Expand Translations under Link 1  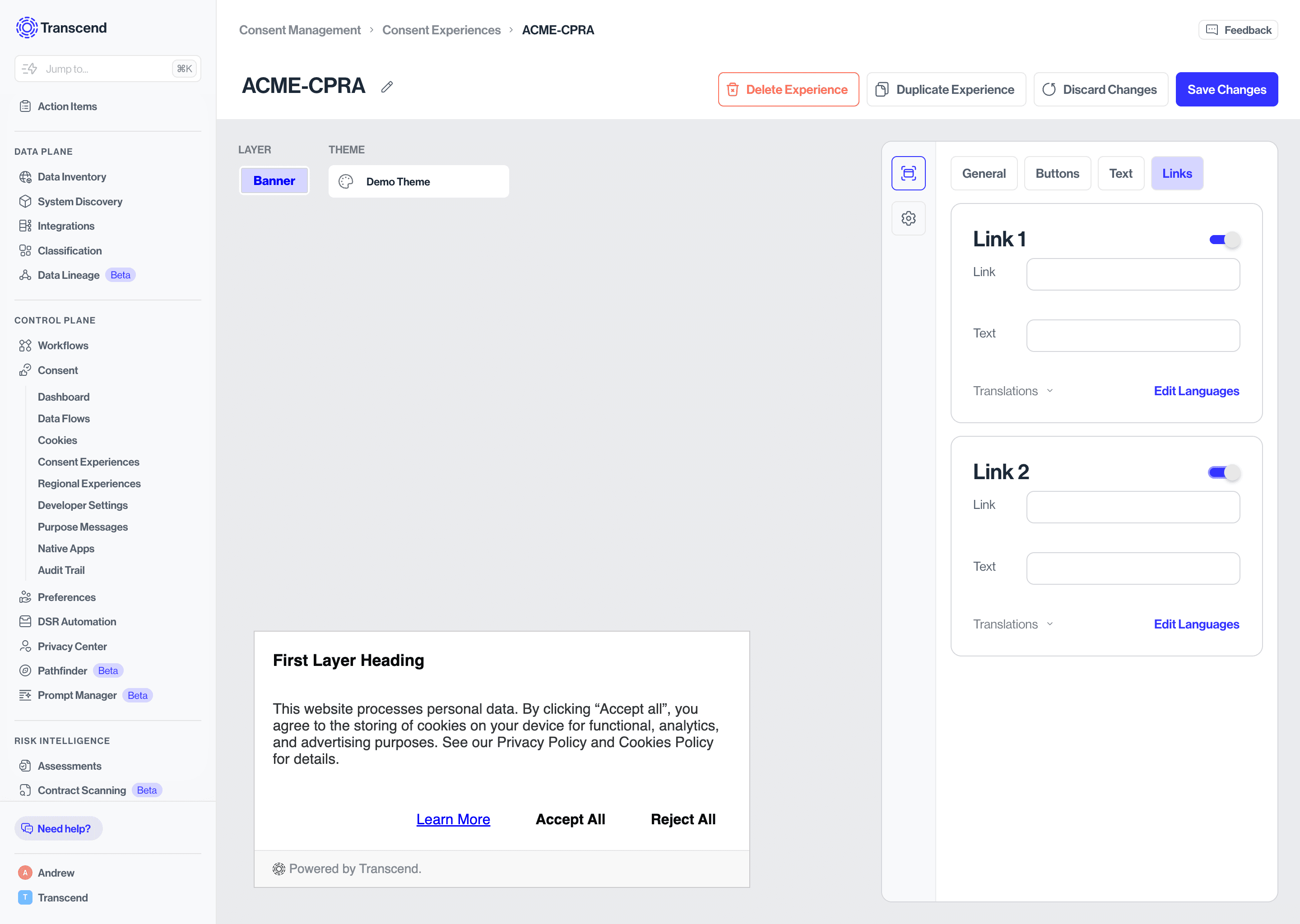(x=1013, y=391)
